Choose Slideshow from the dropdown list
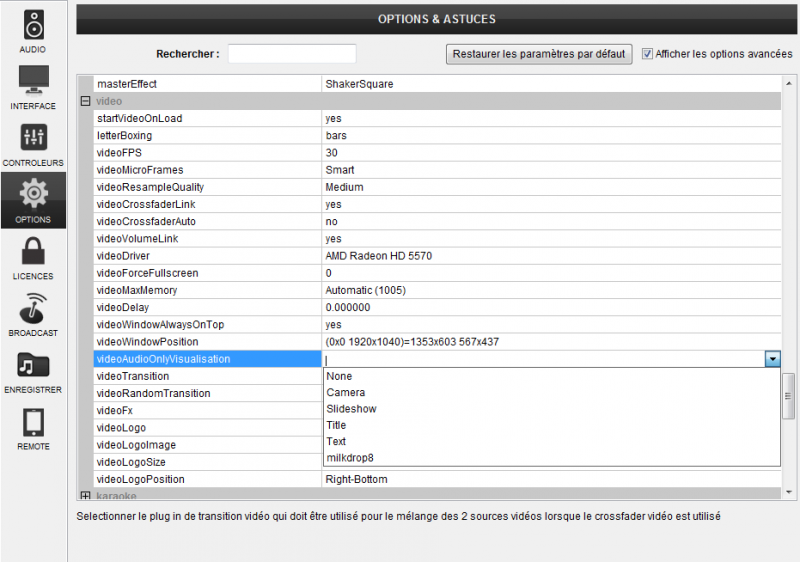This screenshot has height=562, width=800. pos(351,409)
